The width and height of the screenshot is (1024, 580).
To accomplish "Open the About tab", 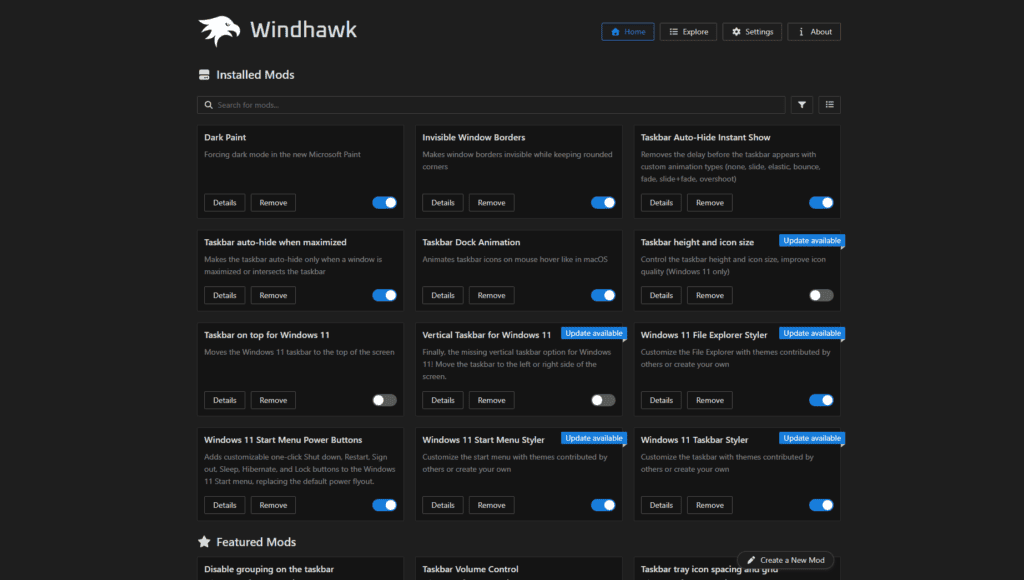I will coord(814,31).
